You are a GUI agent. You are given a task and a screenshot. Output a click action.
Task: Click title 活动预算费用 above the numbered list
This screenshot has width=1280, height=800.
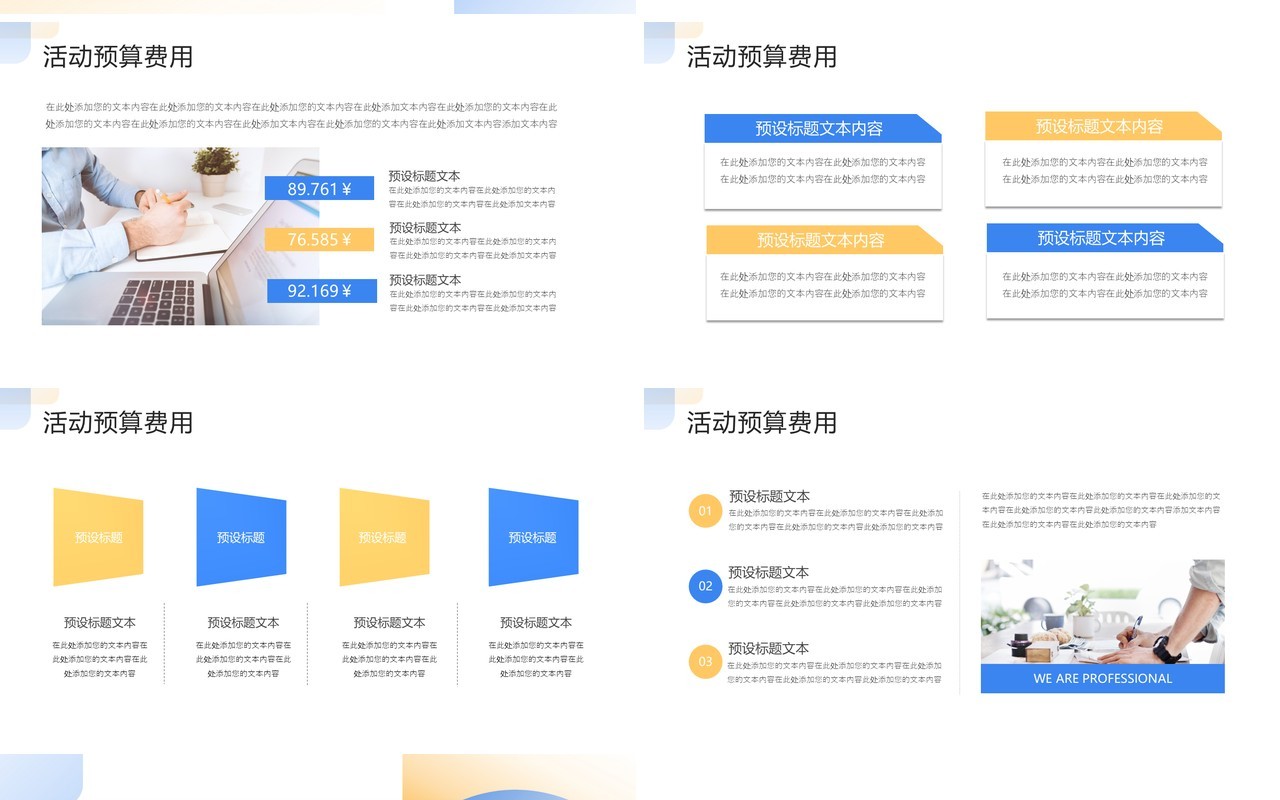pos(762,423)
